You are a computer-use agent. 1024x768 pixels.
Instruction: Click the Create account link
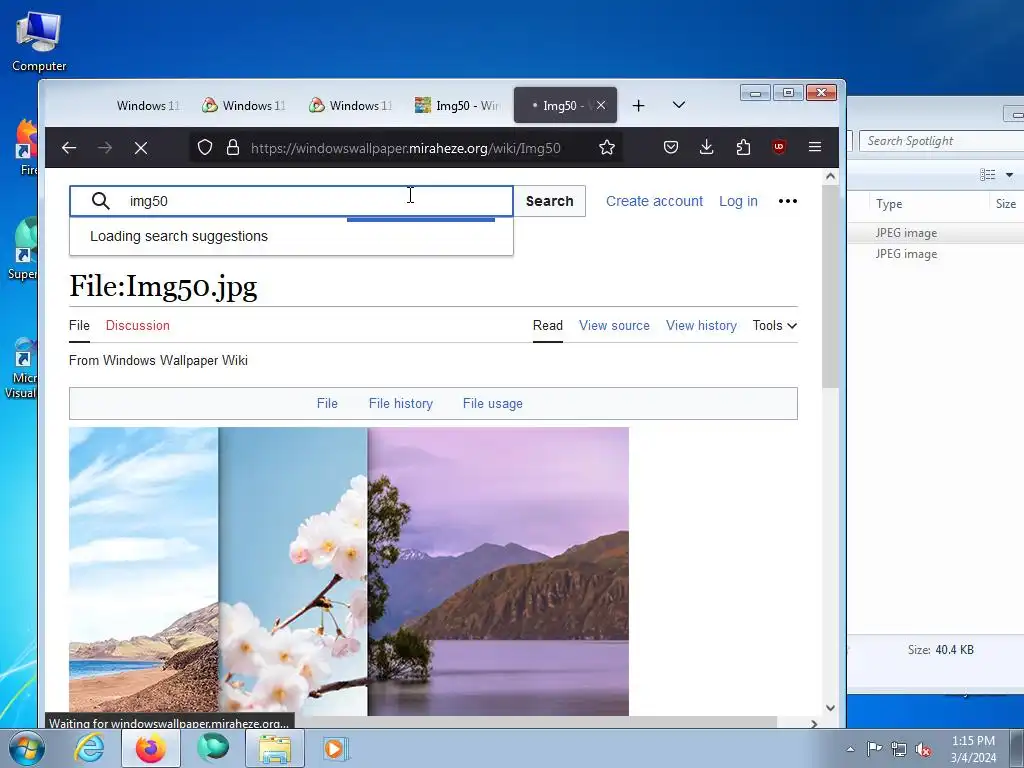point(654,201)
